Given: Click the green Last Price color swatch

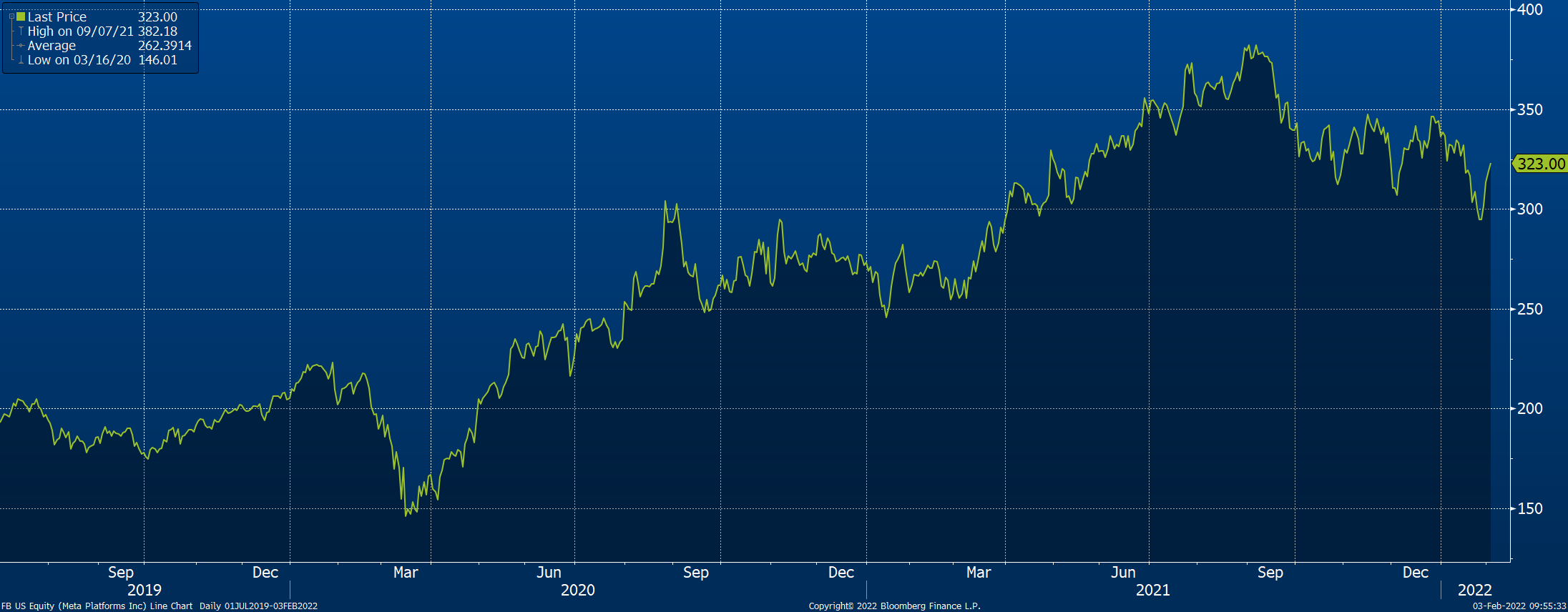Looking at the screenshot, I should 21,16.
